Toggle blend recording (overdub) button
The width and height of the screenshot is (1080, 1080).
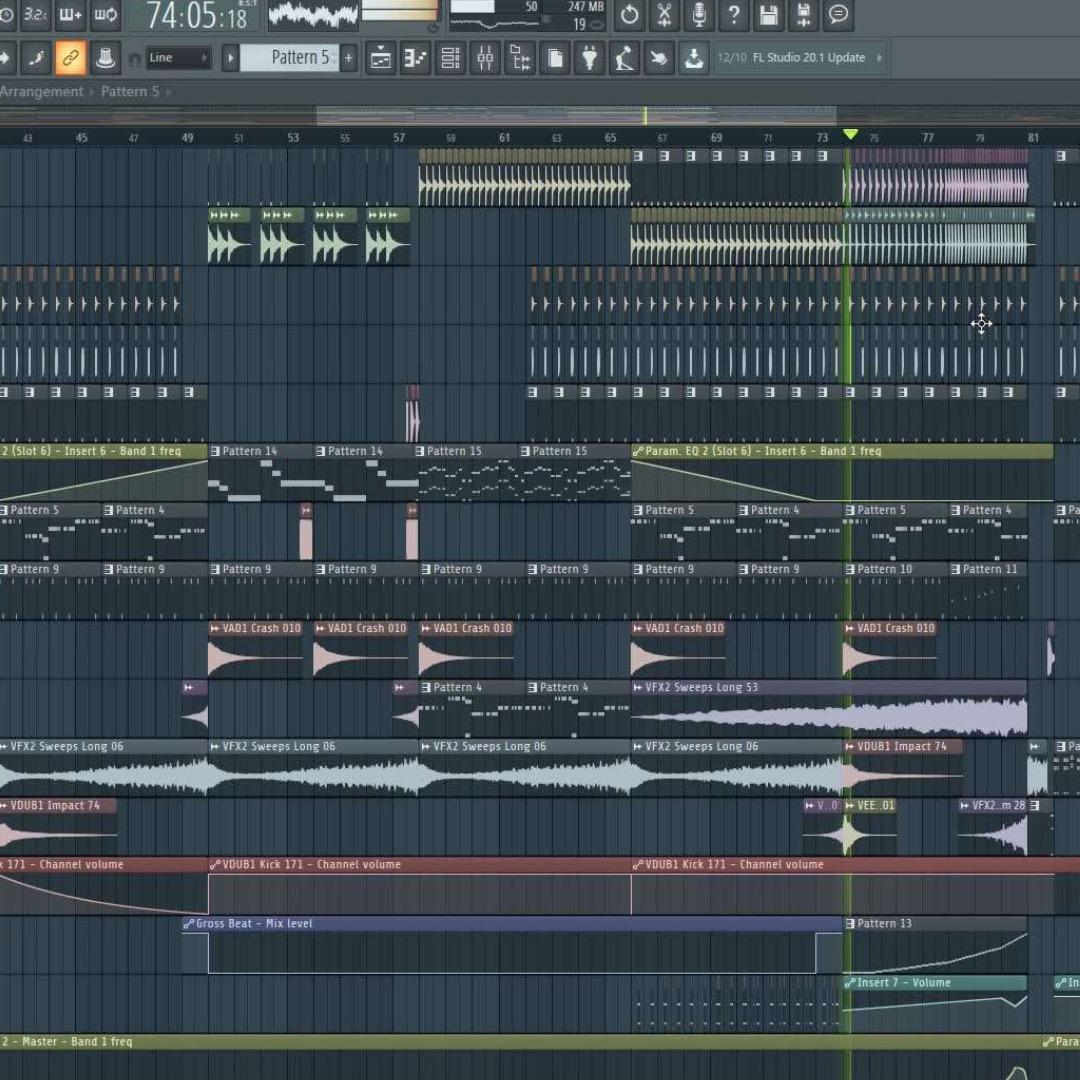click(x=70, y=14)
